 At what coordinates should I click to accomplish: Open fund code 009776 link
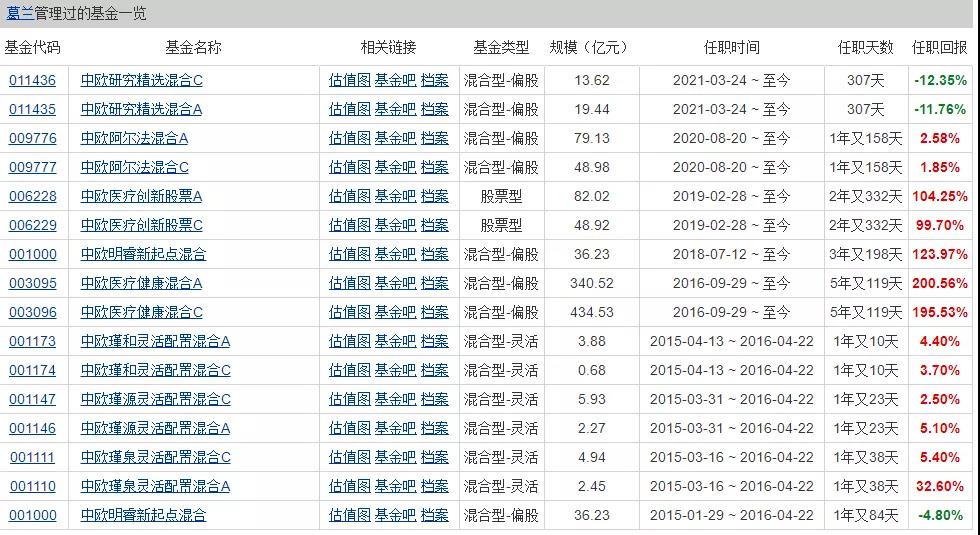point(32,138)
